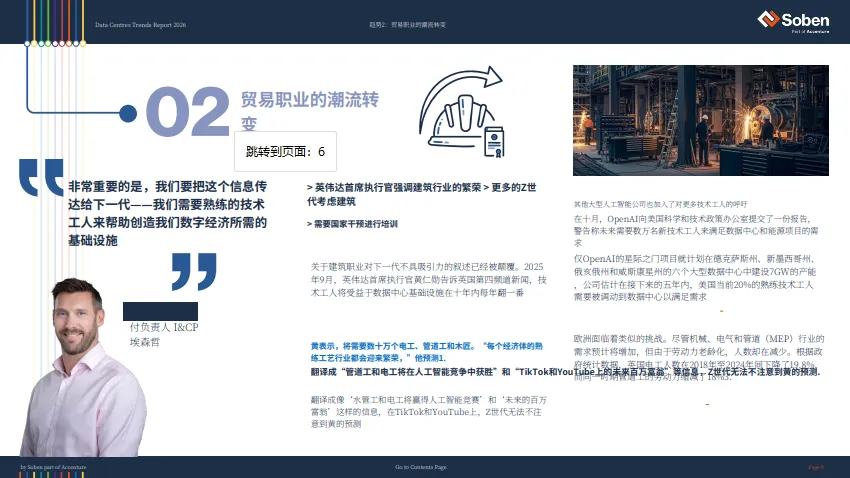Click the Page 9 number in footer
850x478 pixels.
point(816,467)
